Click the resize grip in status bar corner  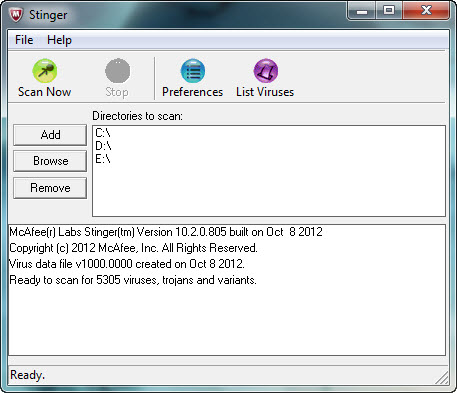pos(442,378)
